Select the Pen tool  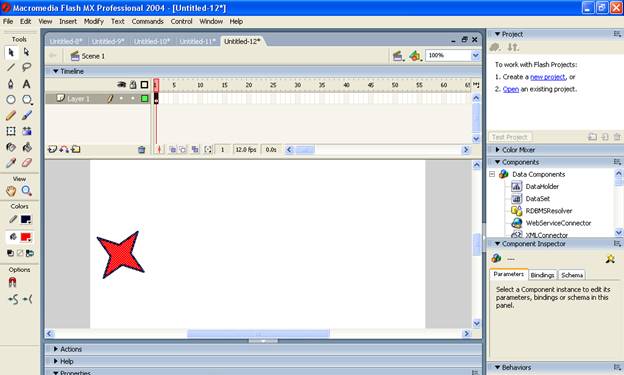[x=11, y=84]
